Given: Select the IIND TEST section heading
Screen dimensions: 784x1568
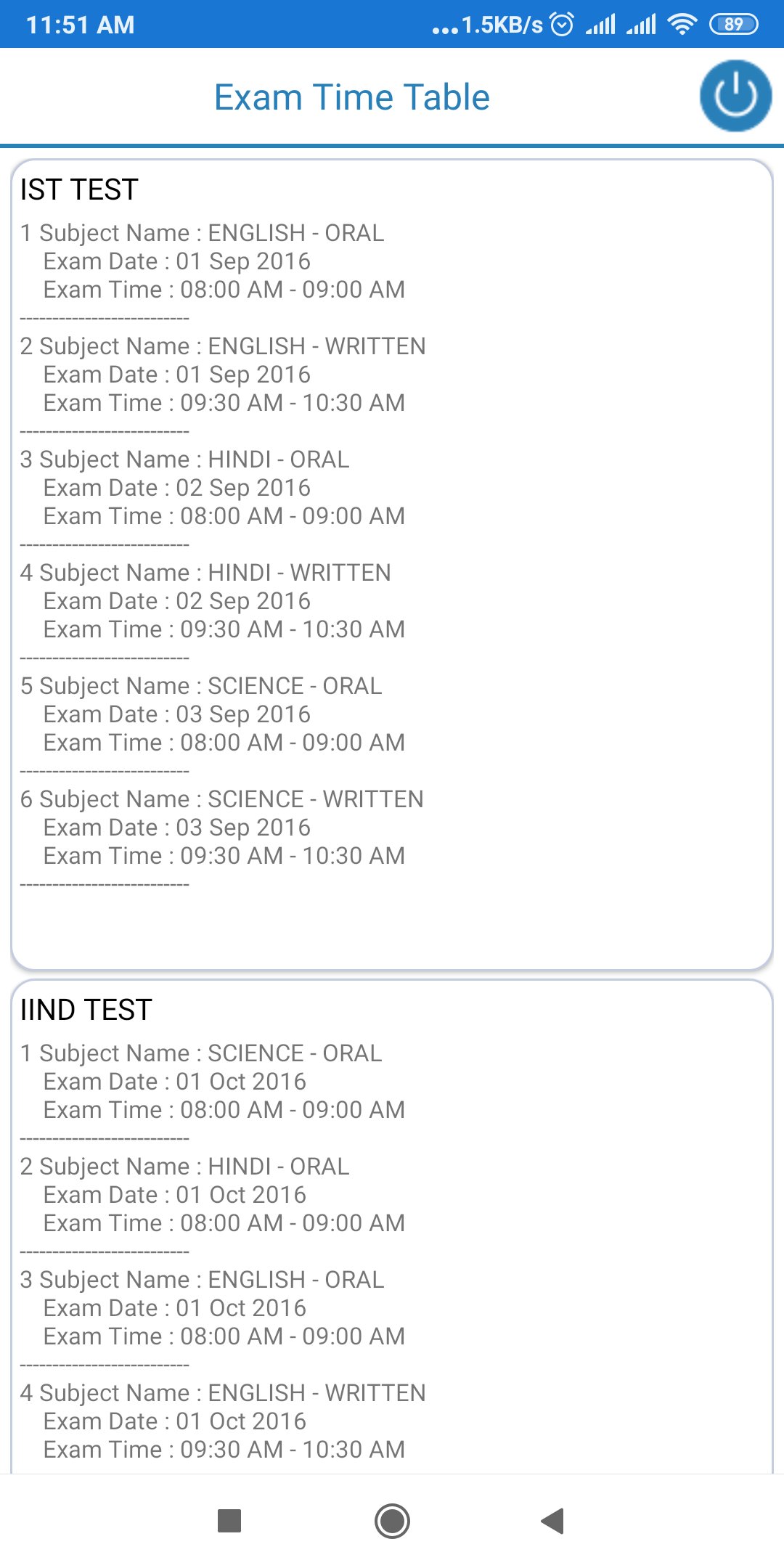Looking at the screenshot, I should (86, 1010).
